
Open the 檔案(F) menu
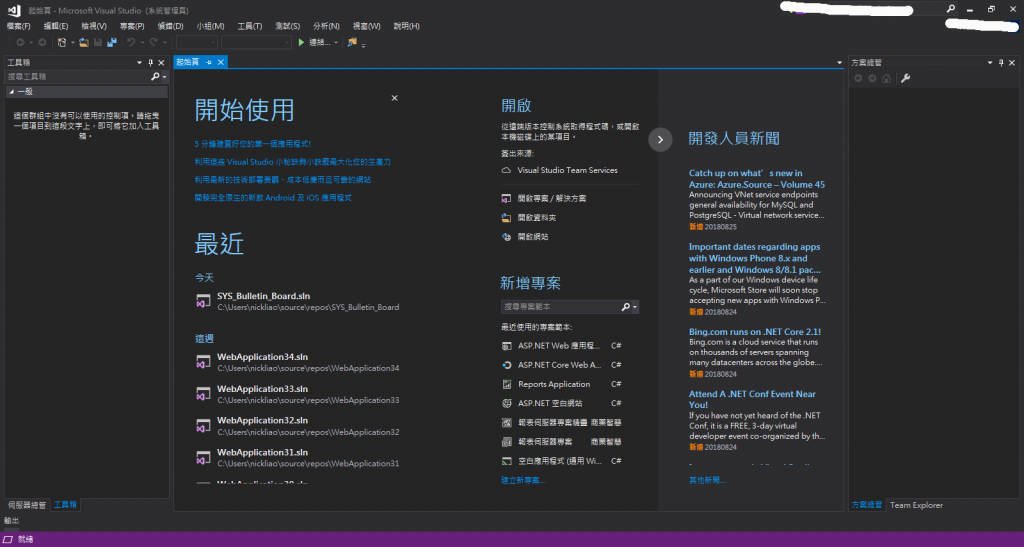click(18, 26)
